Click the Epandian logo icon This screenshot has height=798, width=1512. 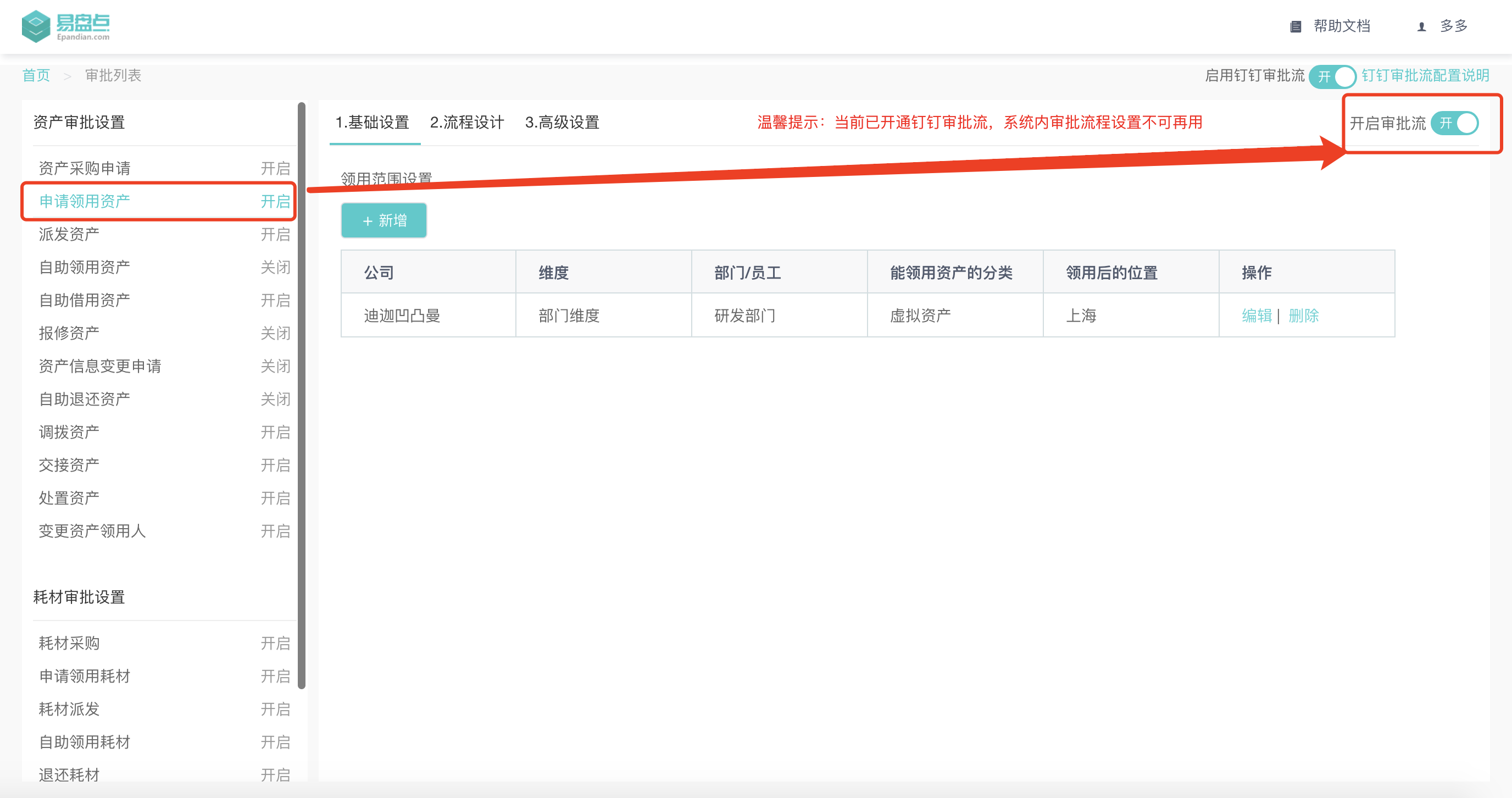(x=36, y=26)
